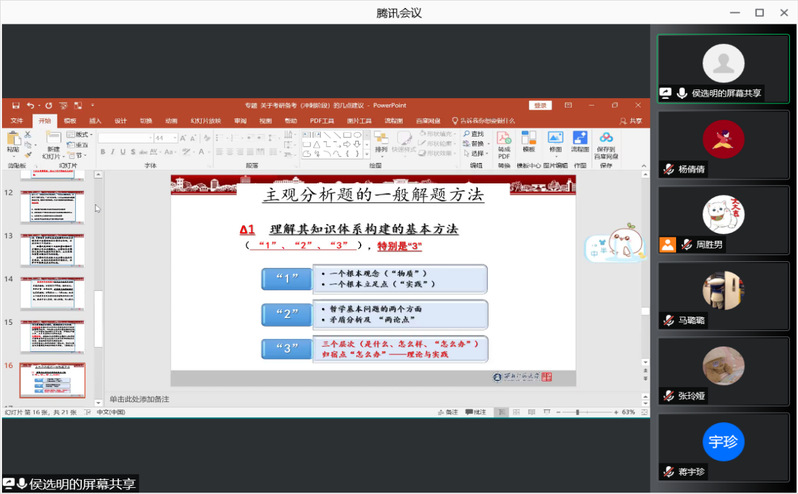This screenshot has width=798, height=494.
Task: Click the New Slide icon
Action: tap(52, 140)
